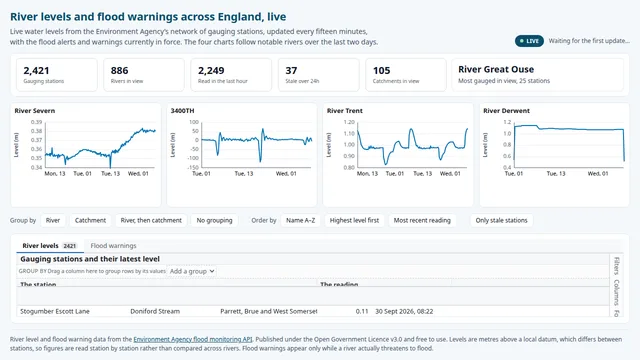Click the LIVE status badge
Image resolution: width=640 pixels, height=360 pixels.
[x=529, y=41]
